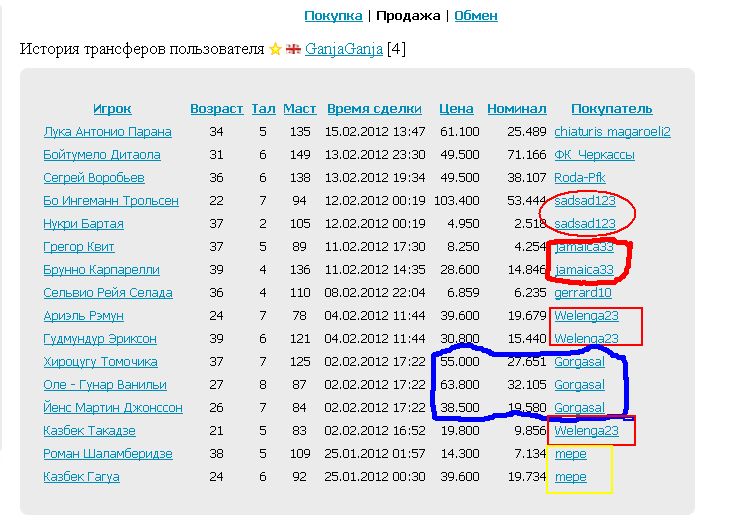This screenshot has width=740, height=522.
Task: Sort table by Цена column header
Action: click(x=456, y=108)
